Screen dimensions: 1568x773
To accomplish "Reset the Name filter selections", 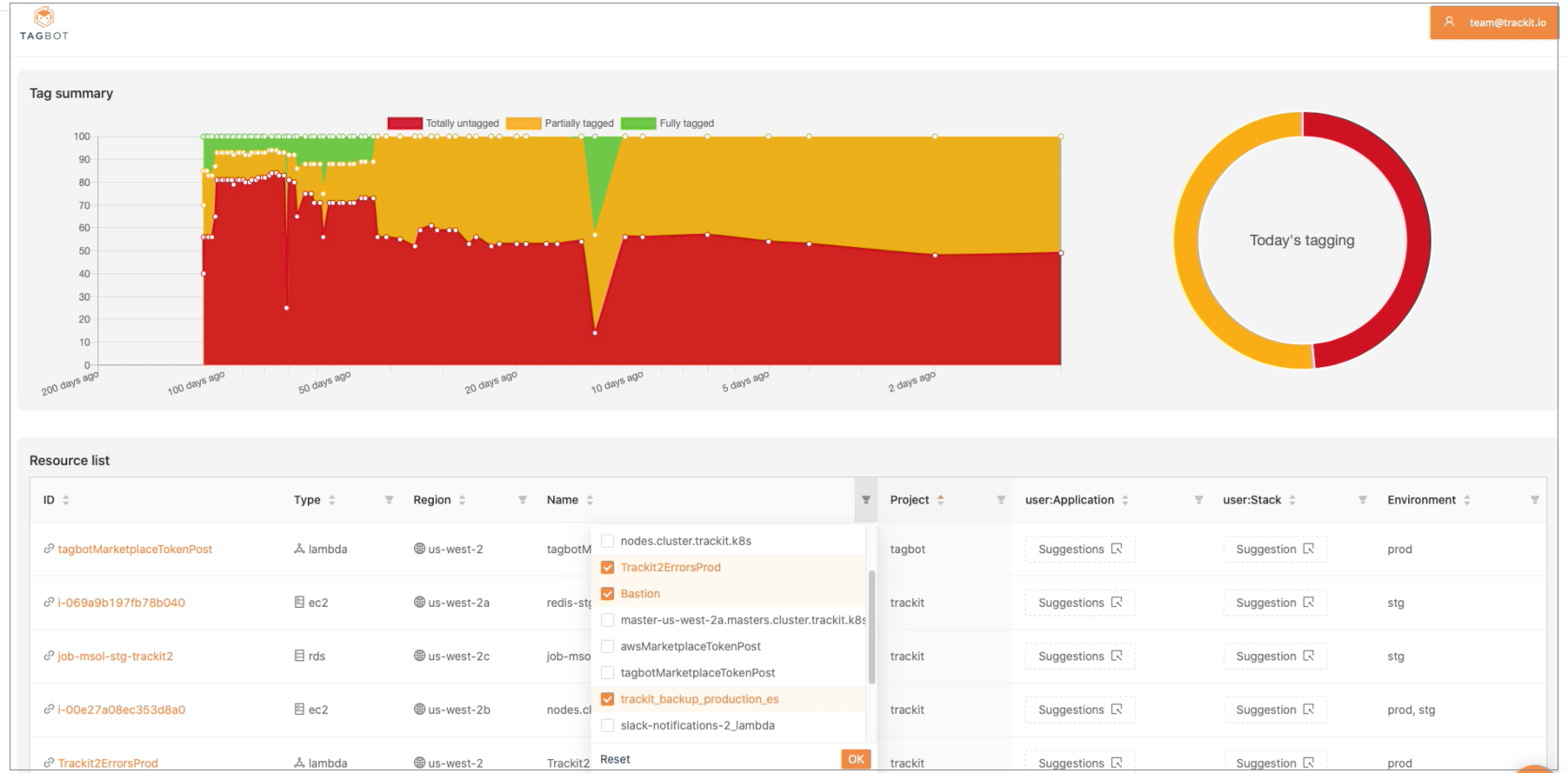I will tap(615, 759).
